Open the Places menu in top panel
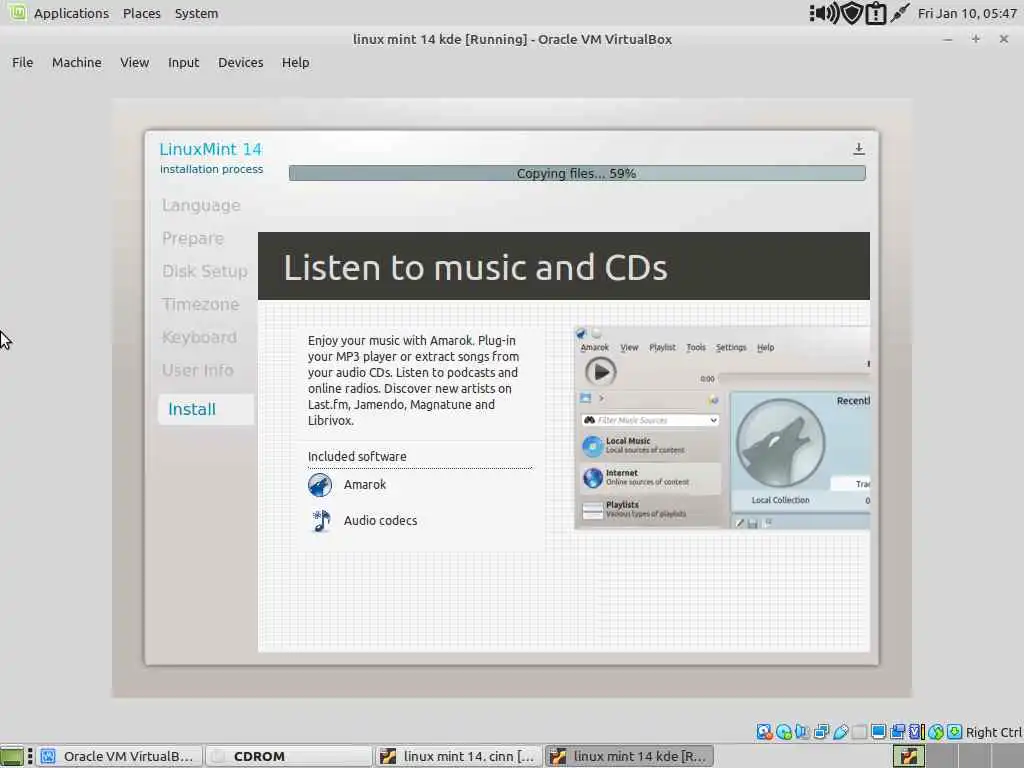 pos(142,13)
